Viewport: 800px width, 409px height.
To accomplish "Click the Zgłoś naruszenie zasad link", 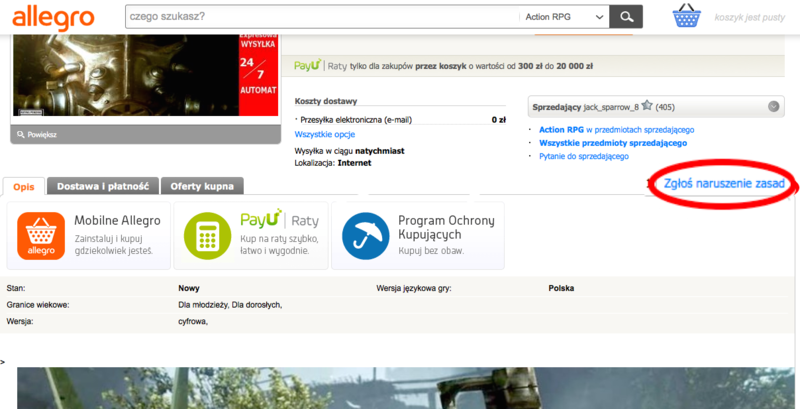I will click(x=724, y=184).
